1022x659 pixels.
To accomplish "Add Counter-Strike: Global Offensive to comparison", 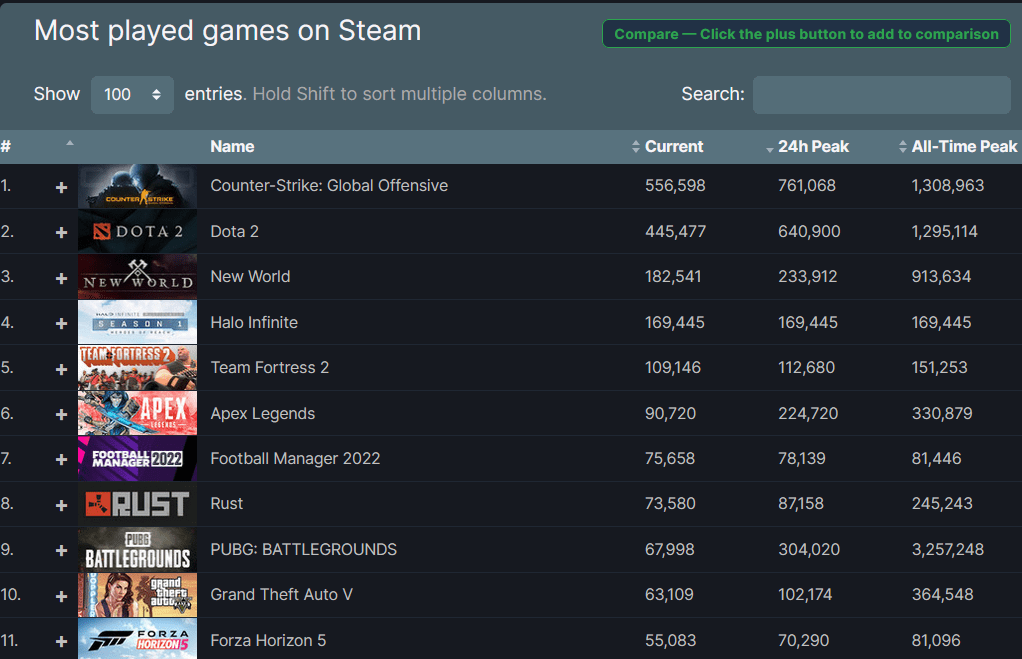I will (x=60, y=185).
